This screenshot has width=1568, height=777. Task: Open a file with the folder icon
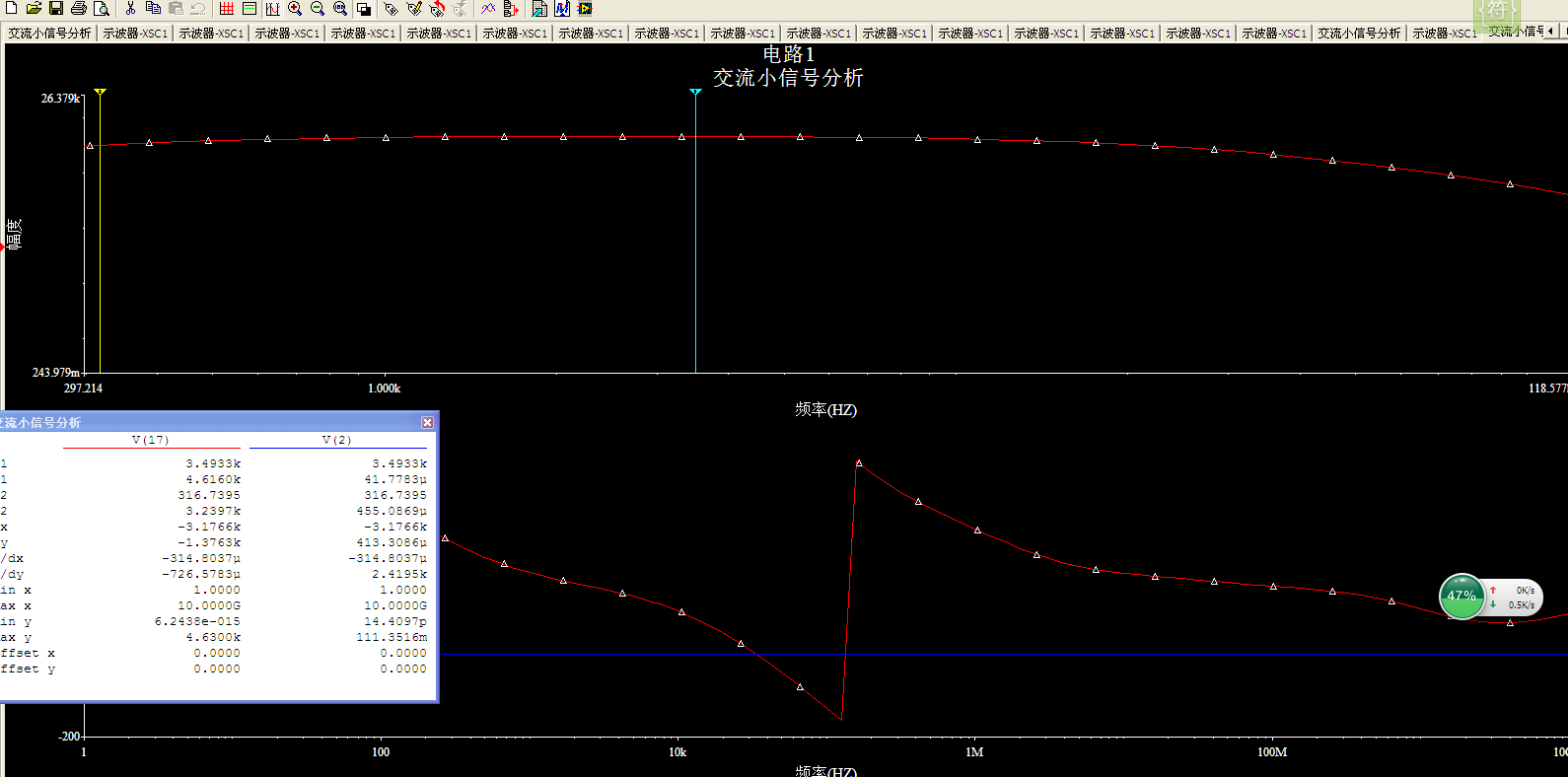point(34,9)
